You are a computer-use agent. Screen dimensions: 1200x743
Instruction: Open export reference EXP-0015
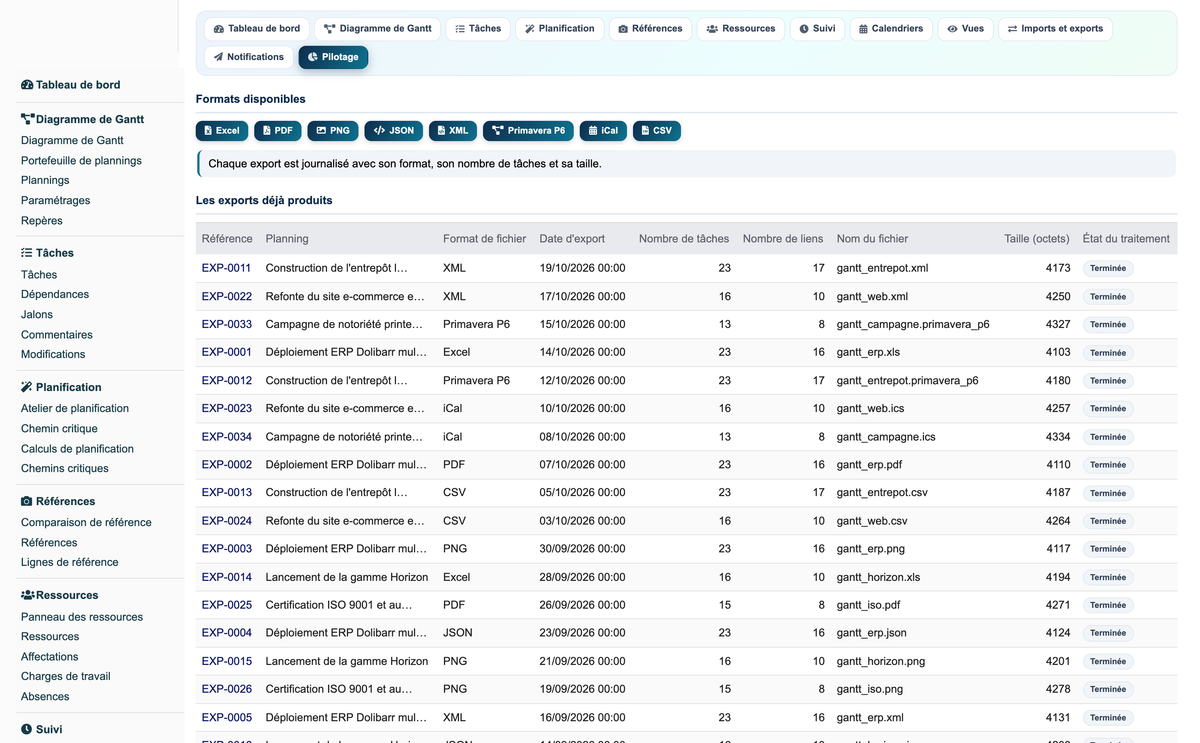point(227,661)
